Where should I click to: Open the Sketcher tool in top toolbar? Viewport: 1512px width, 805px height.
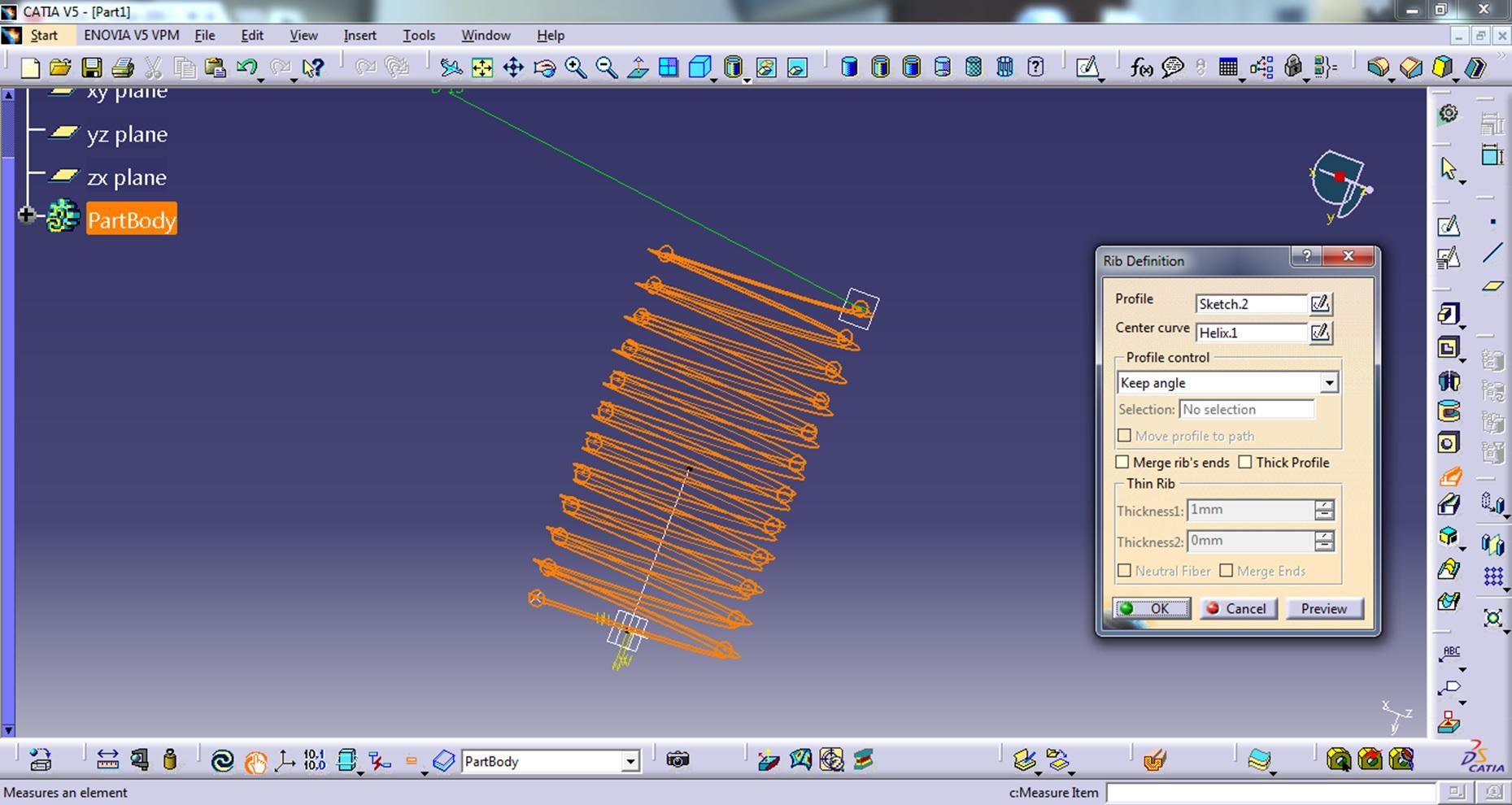(x=1087, y=67)
